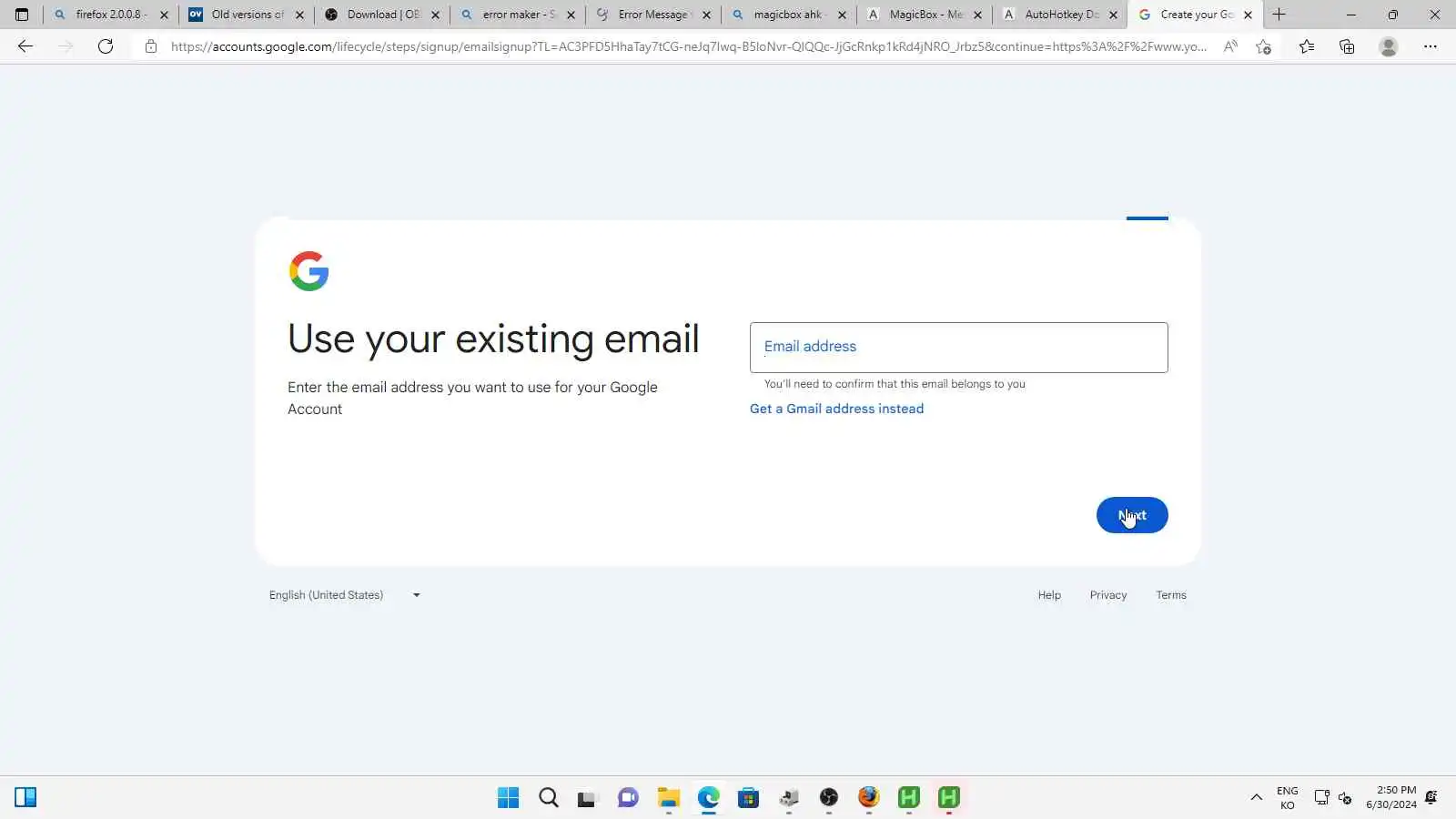Open Get a Gmail address instead link

836,409
